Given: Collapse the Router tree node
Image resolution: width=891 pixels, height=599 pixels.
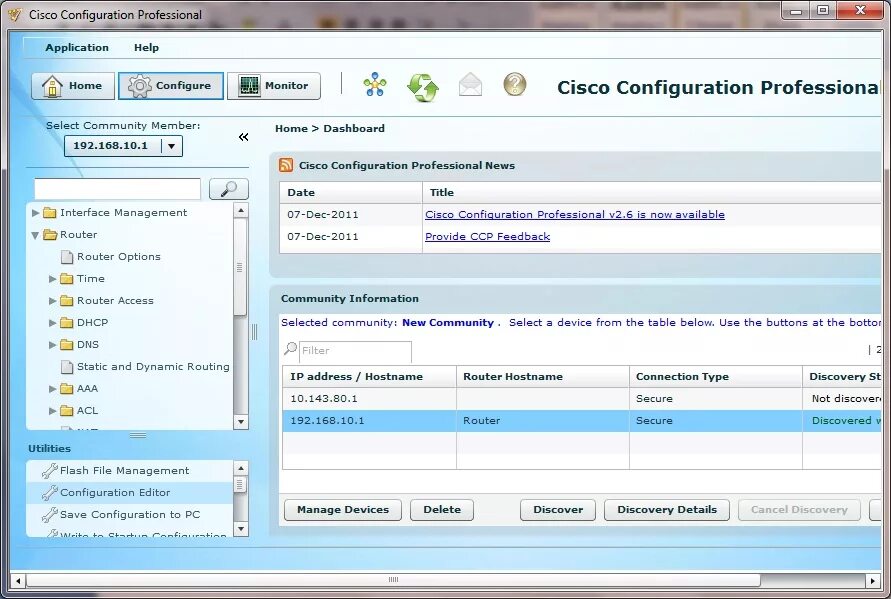Looking at the screenshot, I should pos(35,235).
